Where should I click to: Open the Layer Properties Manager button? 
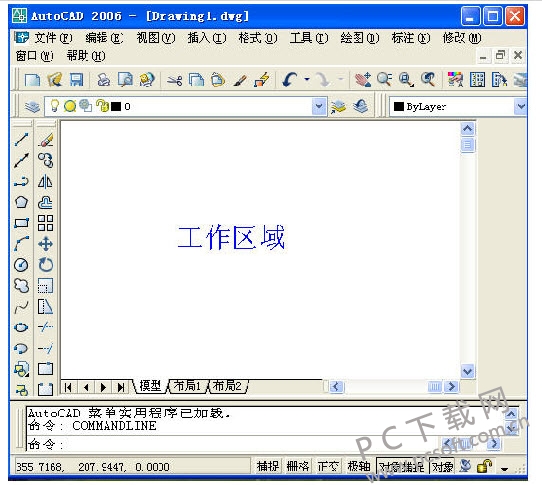(32, 106)
